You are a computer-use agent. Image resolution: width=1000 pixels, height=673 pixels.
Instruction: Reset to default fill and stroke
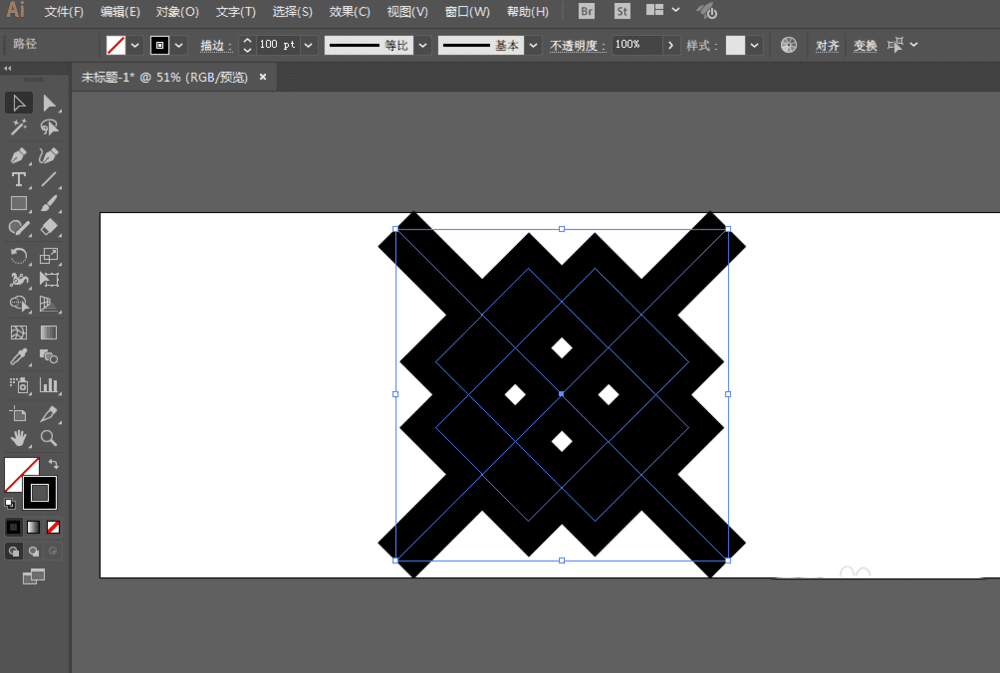[x=10, y=504]
